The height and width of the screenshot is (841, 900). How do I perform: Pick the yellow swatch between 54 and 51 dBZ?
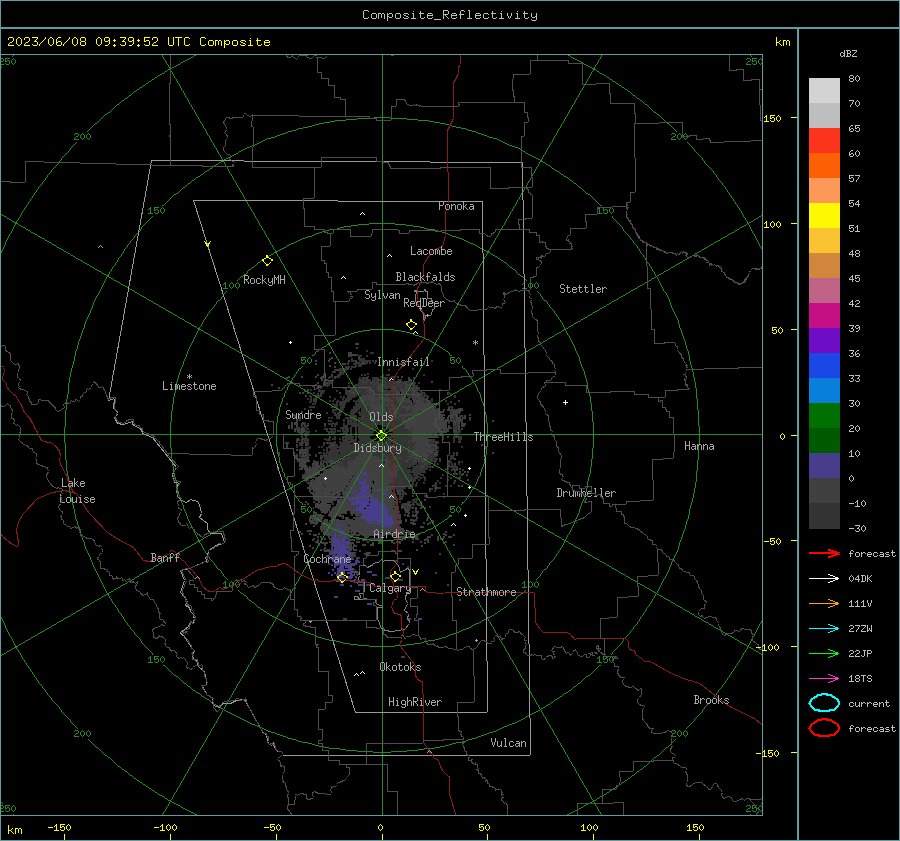point(824,215)
